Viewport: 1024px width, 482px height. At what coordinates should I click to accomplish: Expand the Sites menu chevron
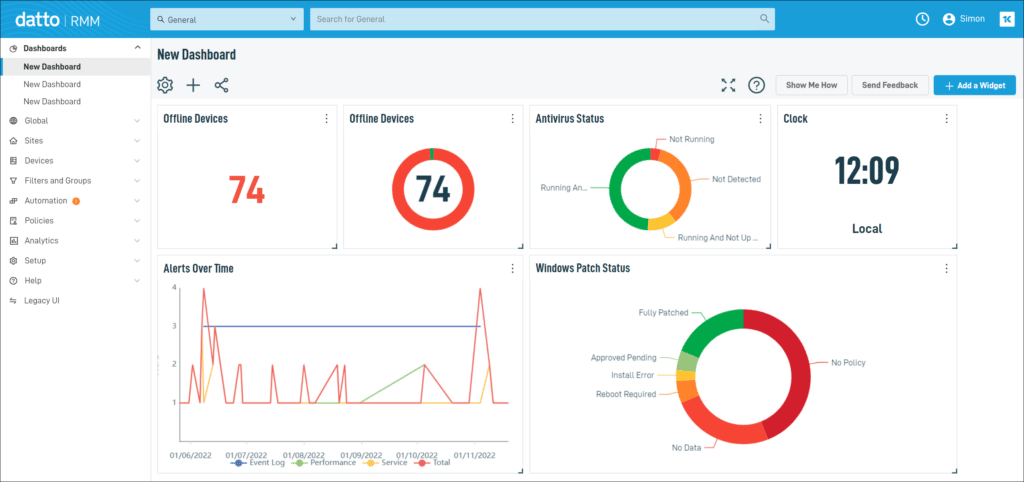[137, 140]
